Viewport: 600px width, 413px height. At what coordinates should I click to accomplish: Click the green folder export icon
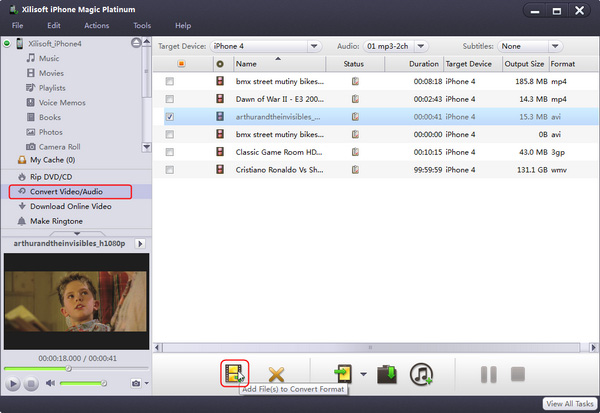[x=387, y=375]
